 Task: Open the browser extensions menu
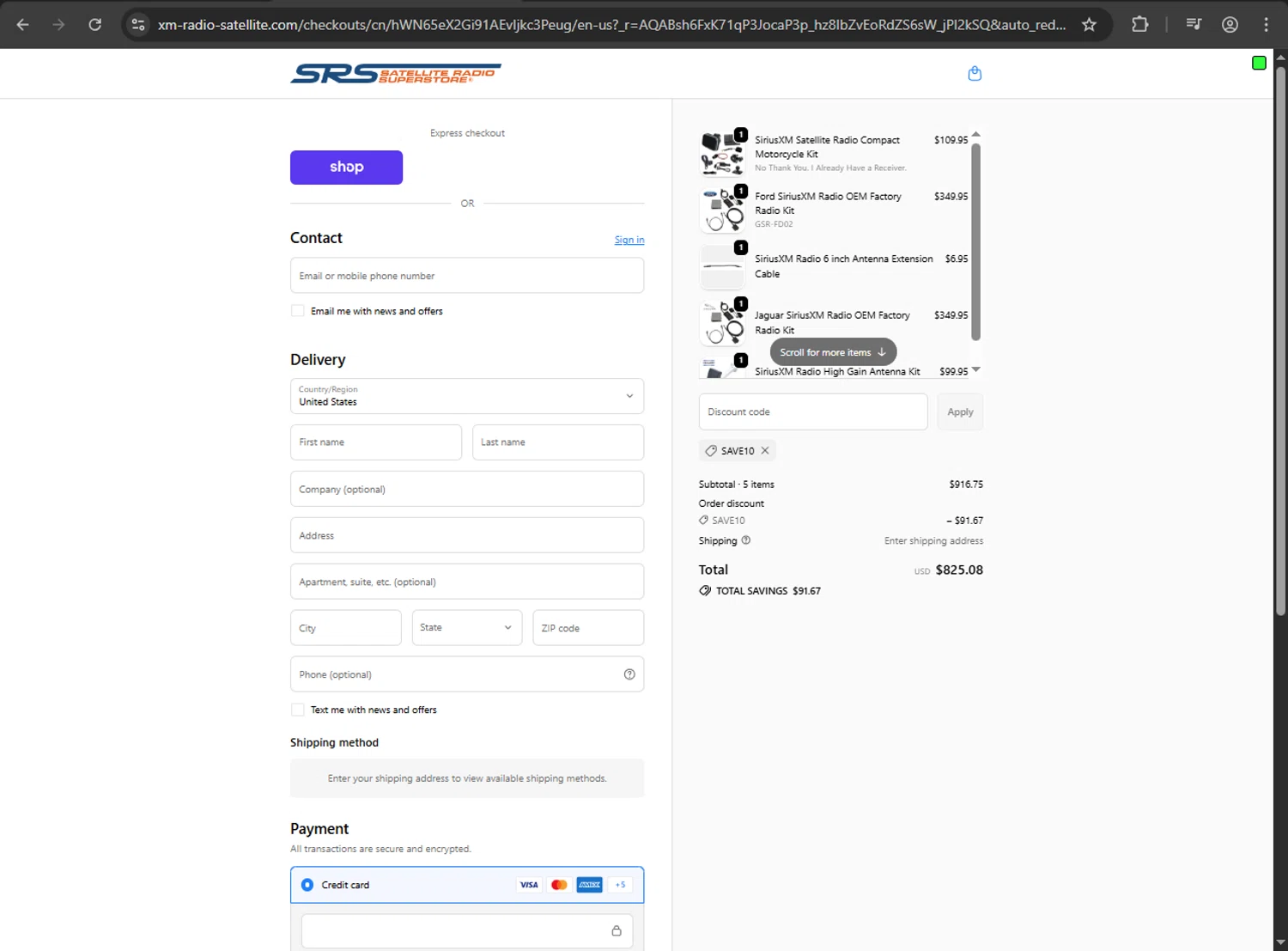[x=1140, y=25]
